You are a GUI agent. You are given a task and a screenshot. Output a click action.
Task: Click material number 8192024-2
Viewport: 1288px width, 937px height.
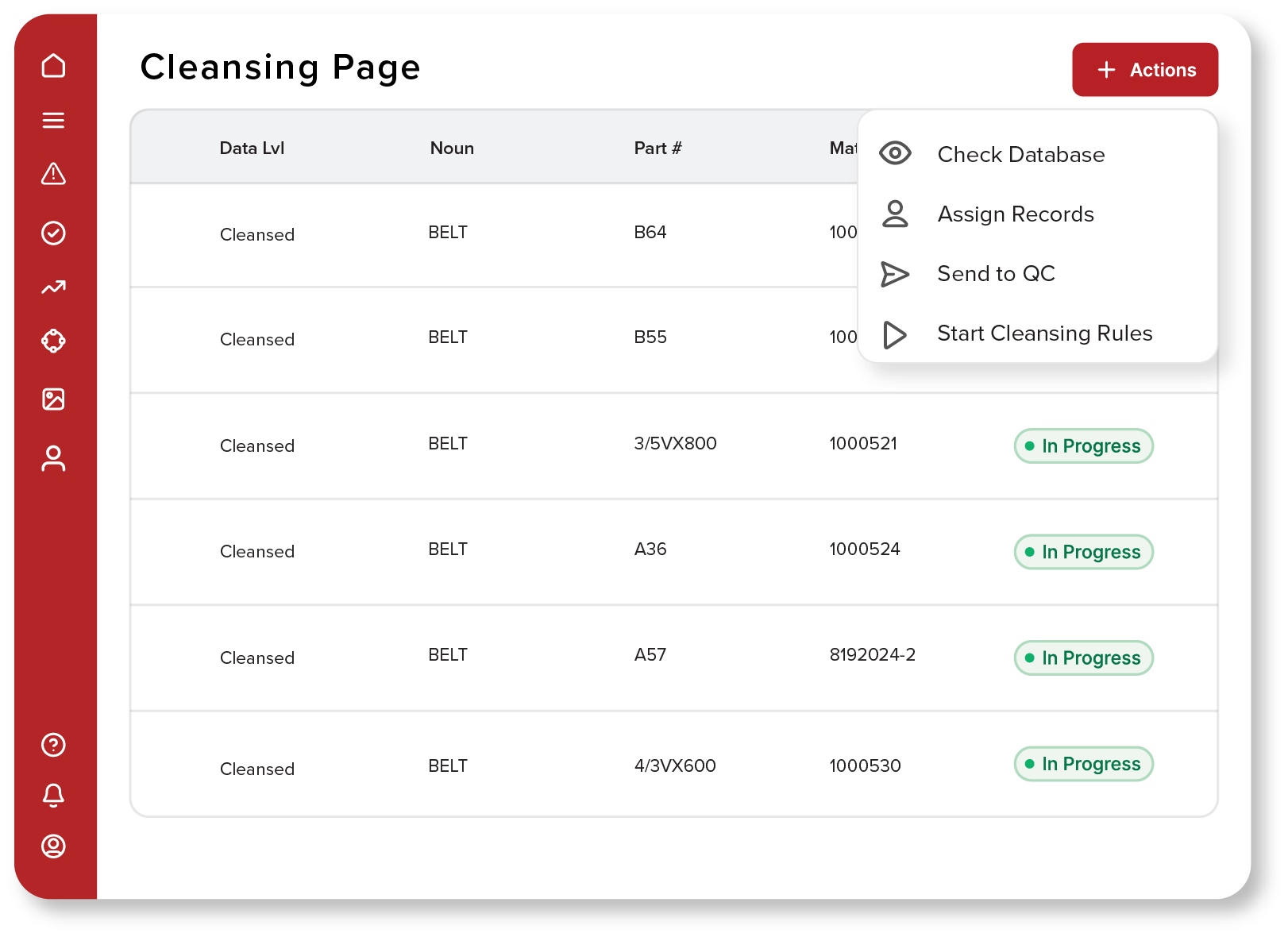pyautogui.click(x=873, y=655)
